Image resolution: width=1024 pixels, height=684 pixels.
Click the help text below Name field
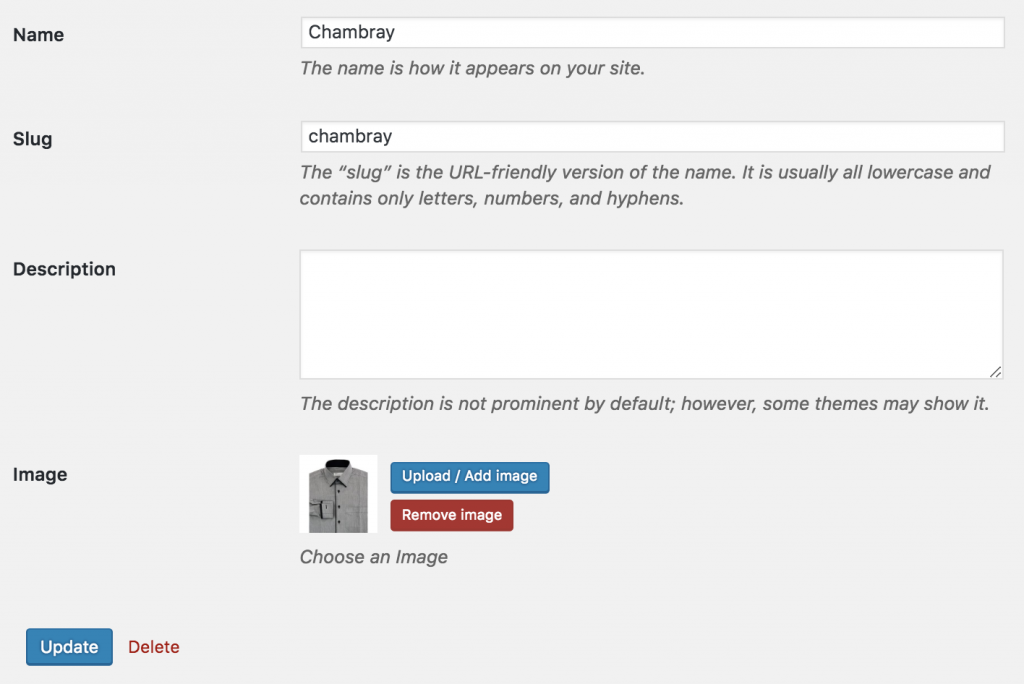473,69
